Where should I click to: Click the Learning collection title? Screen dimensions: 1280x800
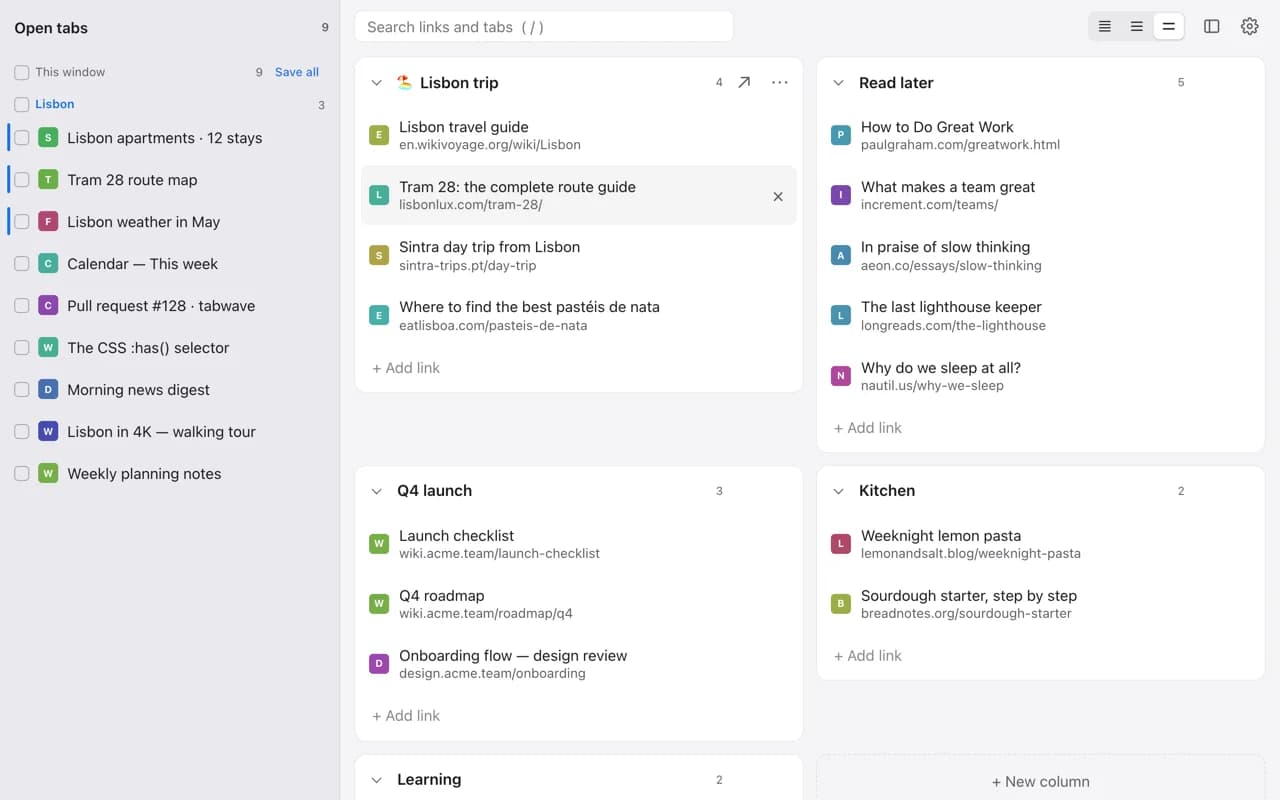pyautogui.click(x=429, y=780)
